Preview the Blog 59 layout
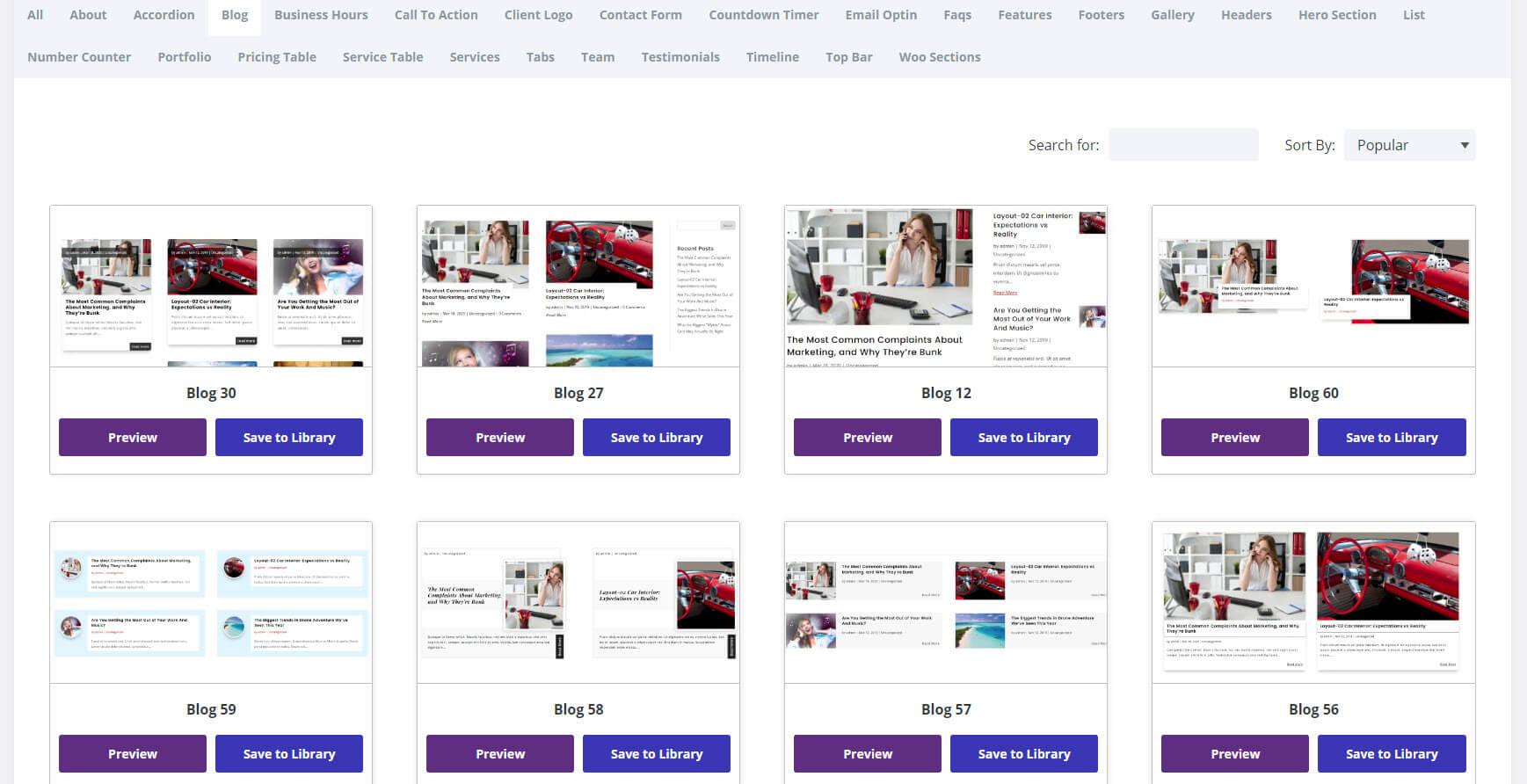This screenshot has width=1527, height=784. pyautogui.click(x=133, y=754)
